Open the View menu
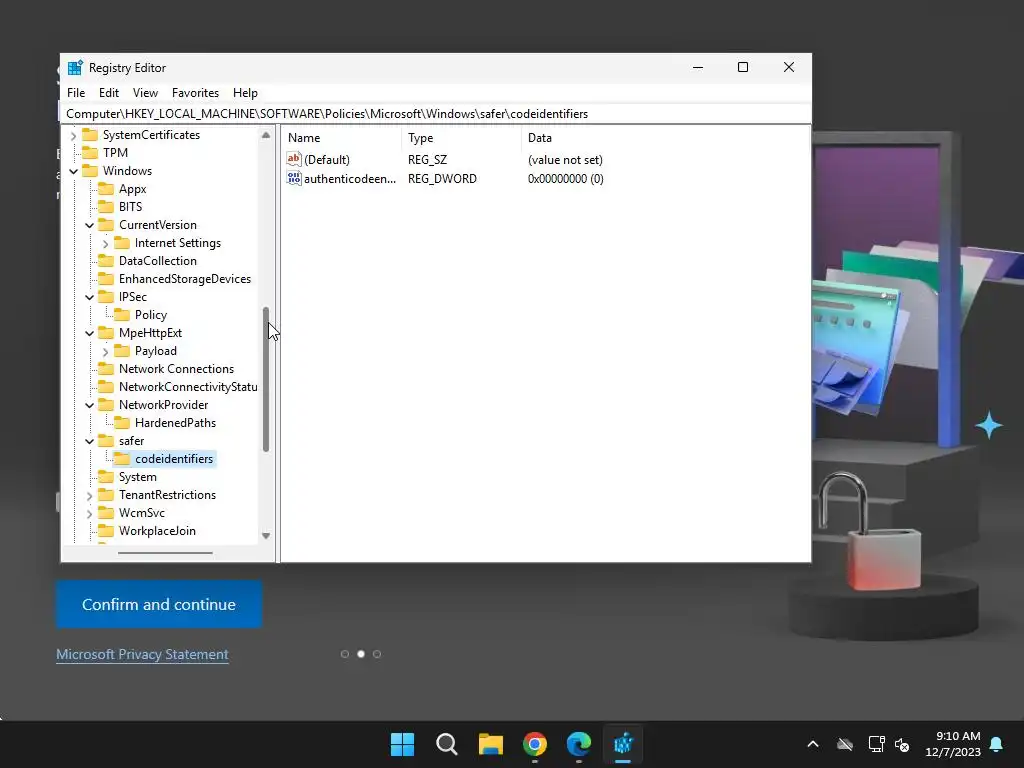Viewport: 1024px width, 768px height. point(145,93)
